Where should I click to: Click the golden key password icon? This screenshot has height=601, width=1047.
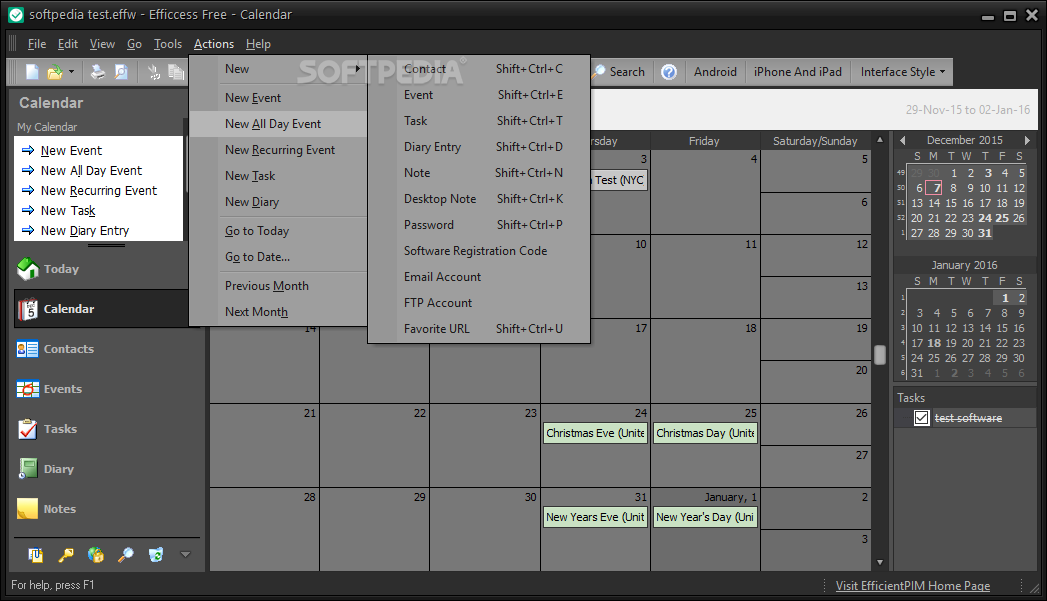(x=65, y=555)
